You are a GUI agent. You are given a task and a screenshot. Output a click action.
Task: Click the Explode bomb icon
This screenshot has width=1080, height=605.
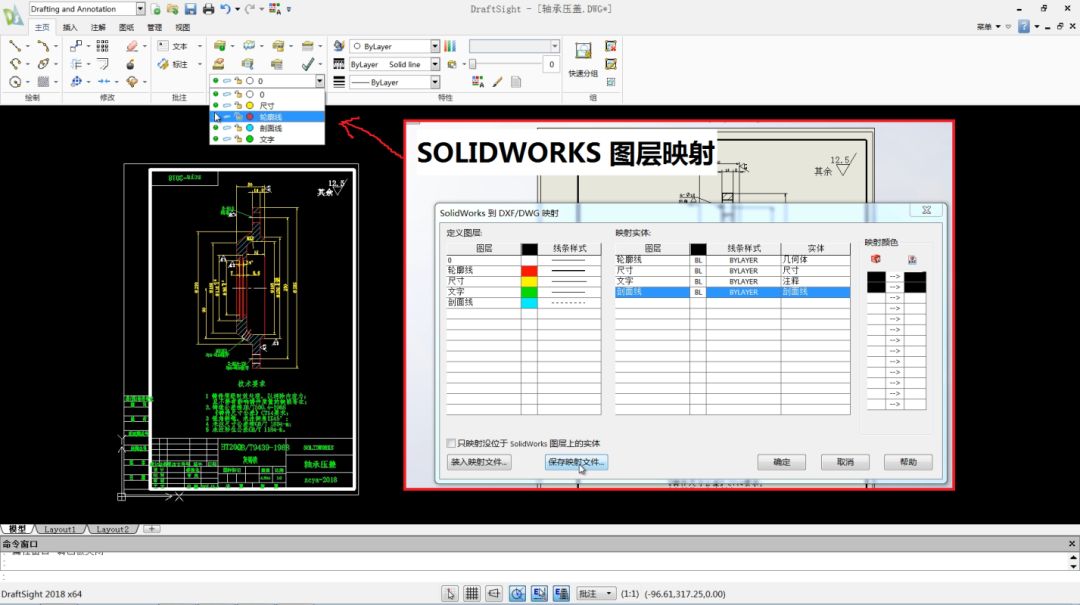(130, 64)
